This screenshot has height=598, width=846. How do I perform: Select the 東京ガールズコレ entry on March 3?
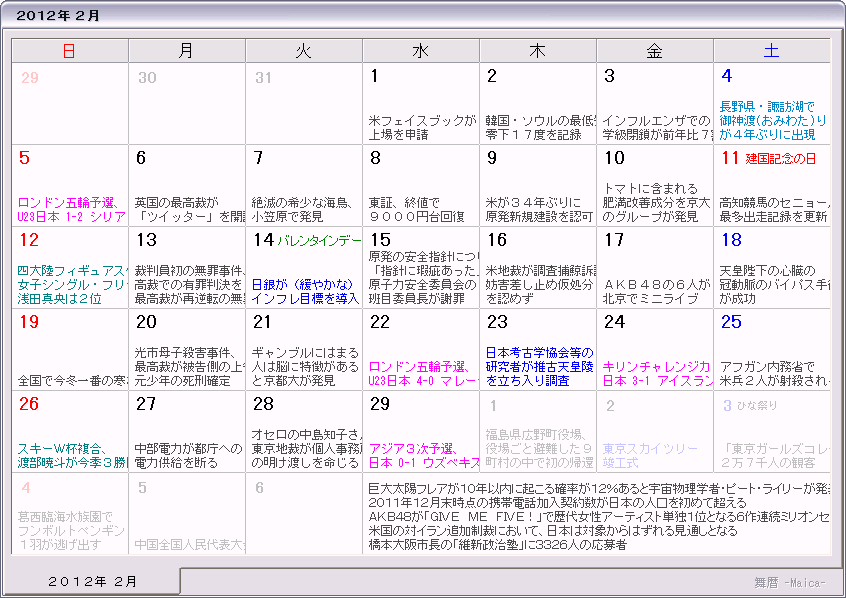pyautogui.click(x=774, y=456)
